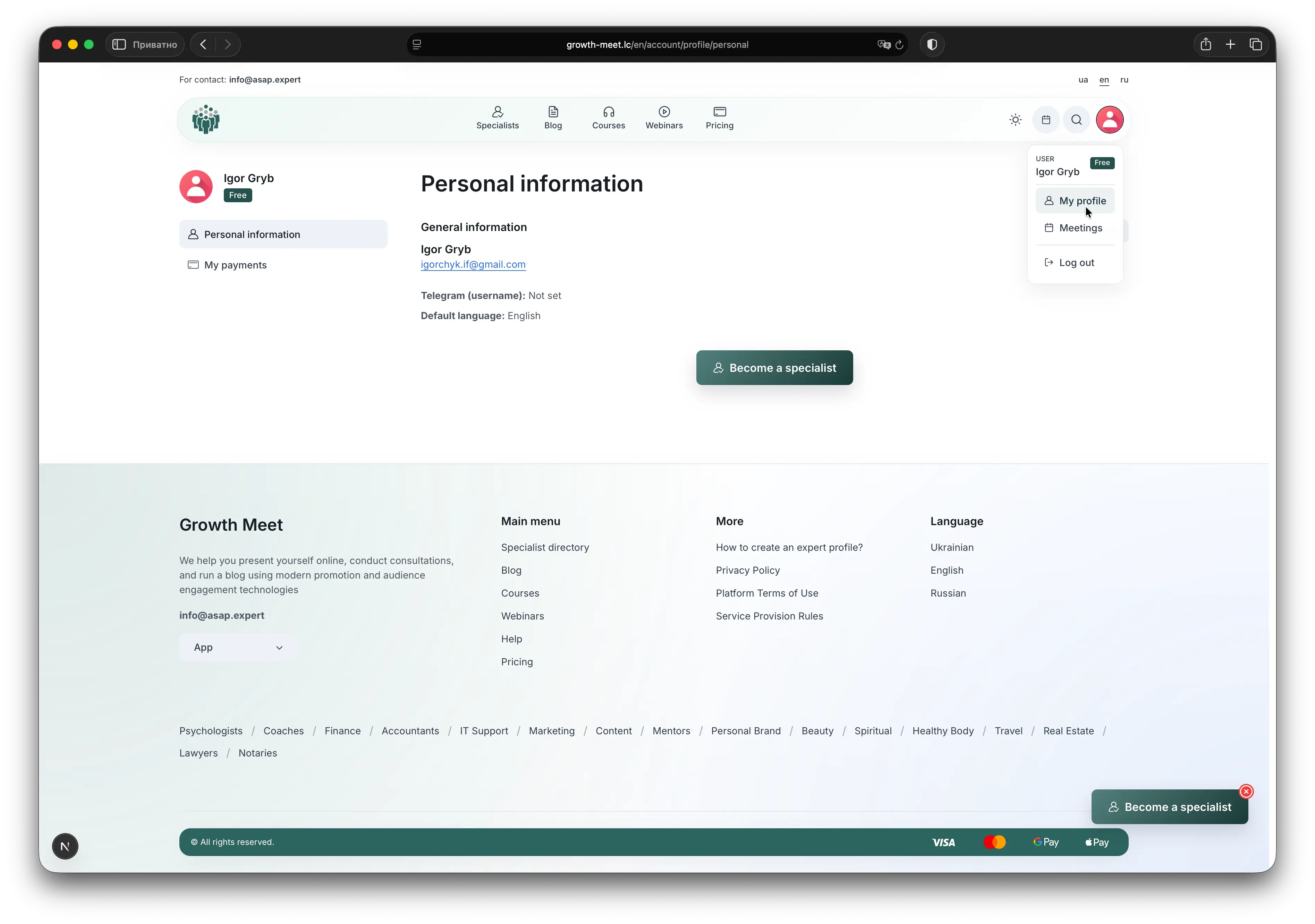Switch site language to ru
Viewport: 1315px width, 924px height.
1124,79
